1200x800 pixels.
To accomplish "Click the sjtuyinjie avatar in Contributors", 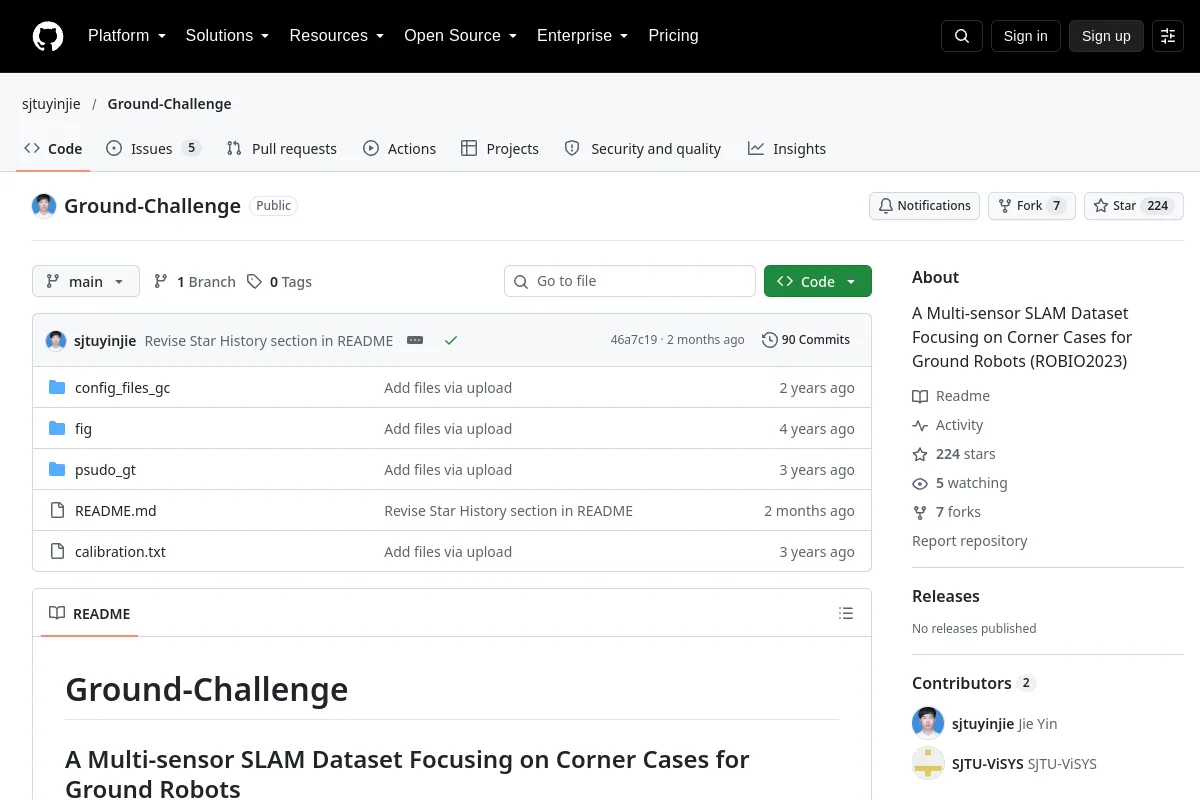I will [928, 723].
